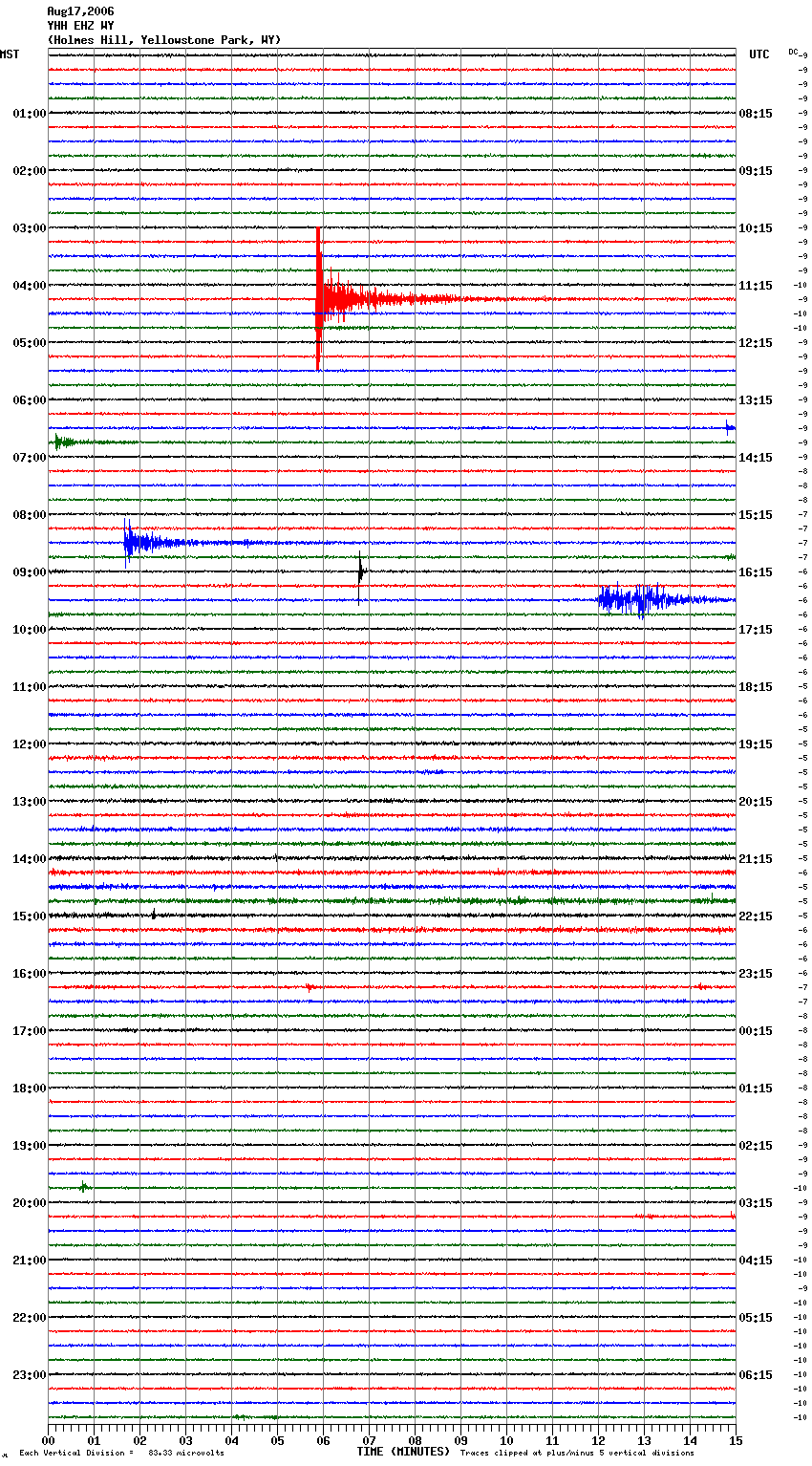Click the Holmes Hill, Yellowstone Park location text
This screenshot has width=812, height=1466.
[163, 40]
